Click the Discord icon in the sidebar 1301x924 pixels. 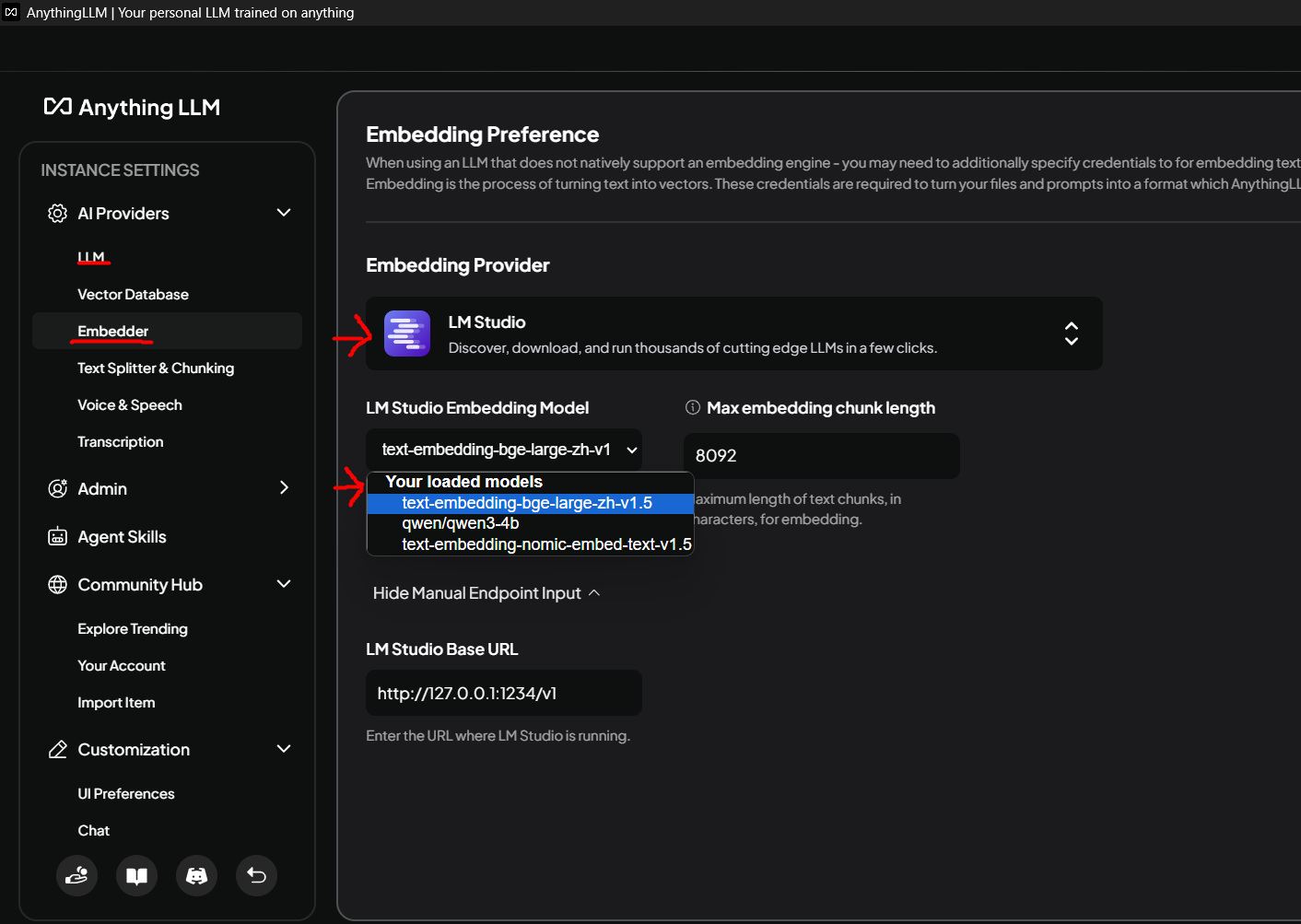pyautogui.click(x=196, y=875)
